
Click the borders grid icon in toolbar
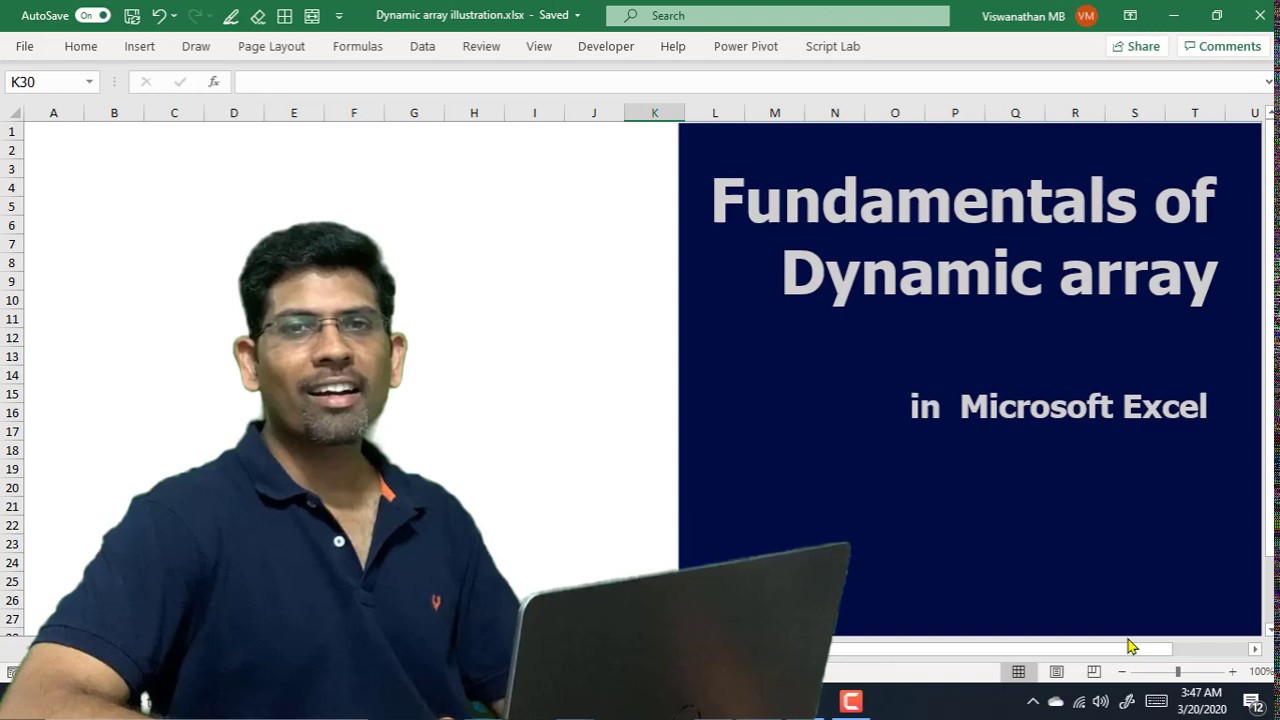point(285,16)
